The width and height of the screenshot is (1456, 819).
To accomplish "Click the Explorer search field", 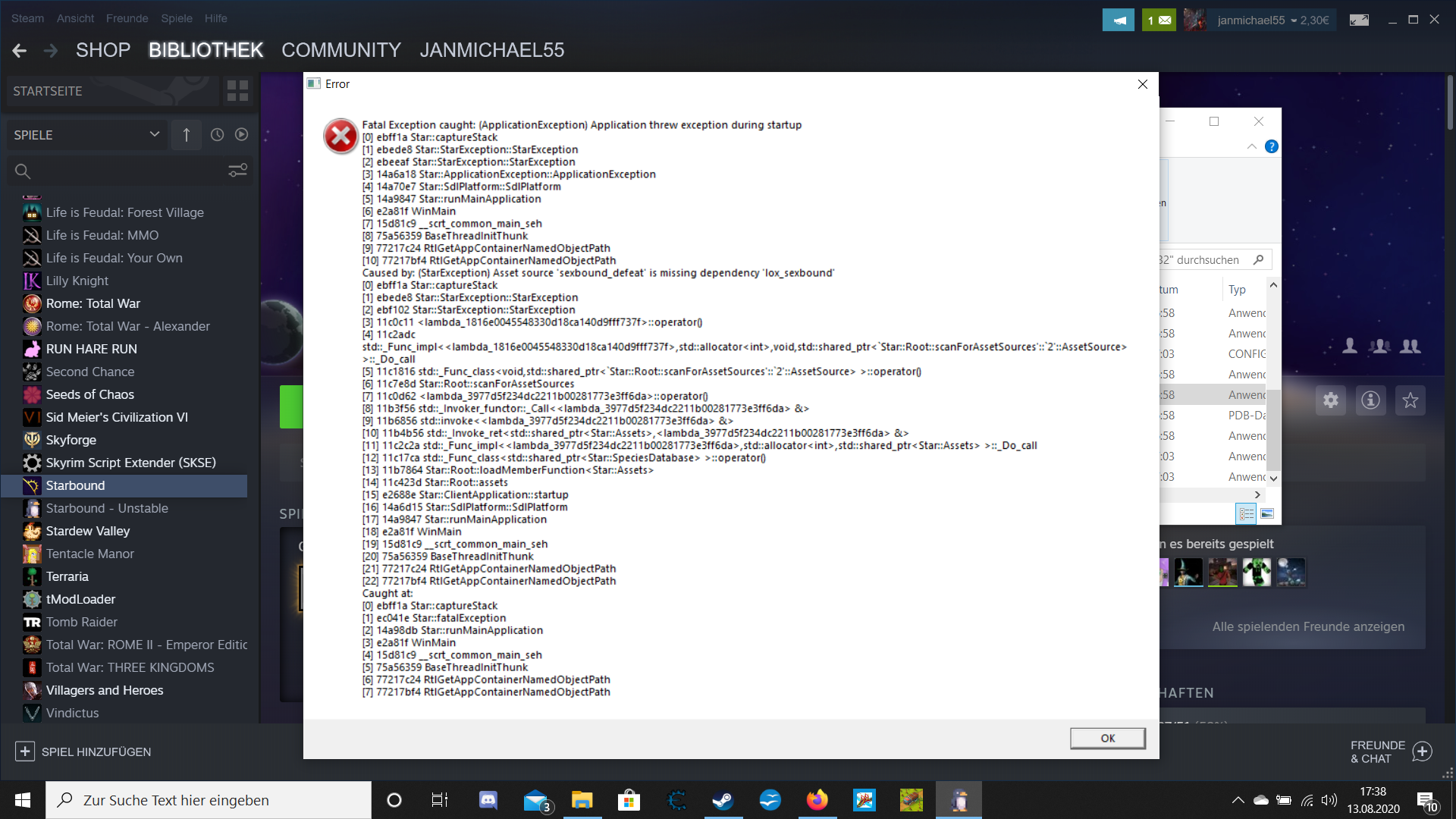I will click(1216, 260).
